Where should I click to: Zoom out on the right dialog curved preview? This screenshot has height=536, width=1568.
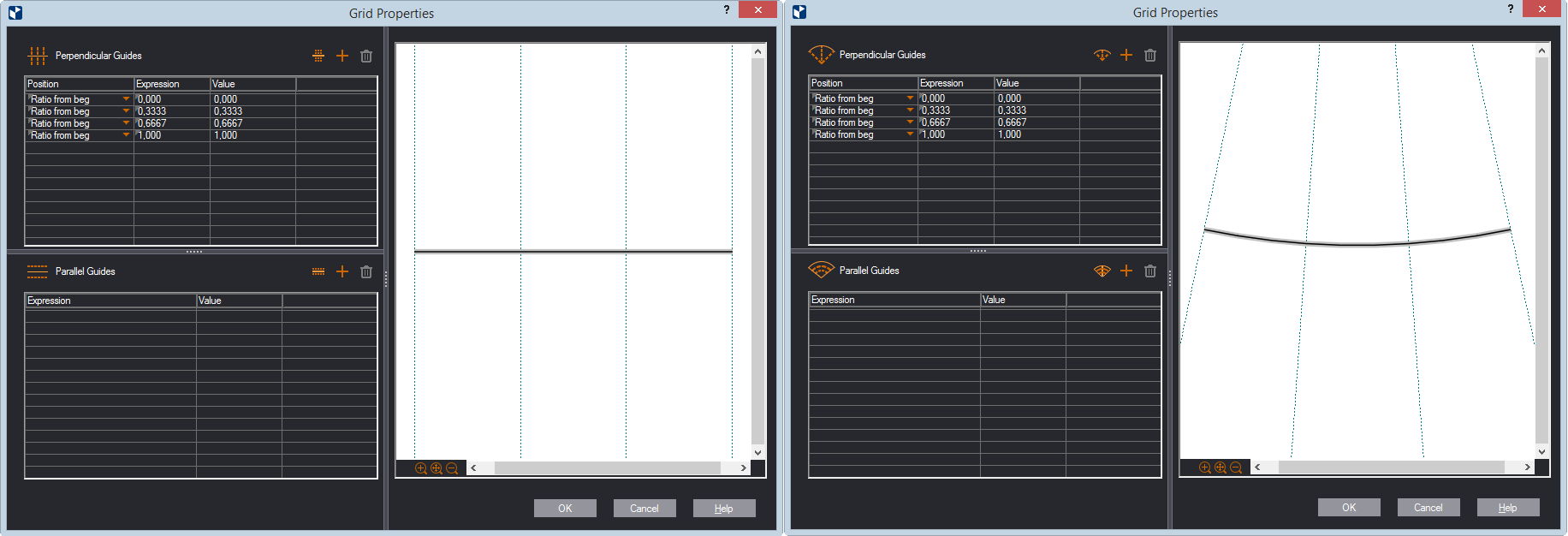tap(1236, 468)
